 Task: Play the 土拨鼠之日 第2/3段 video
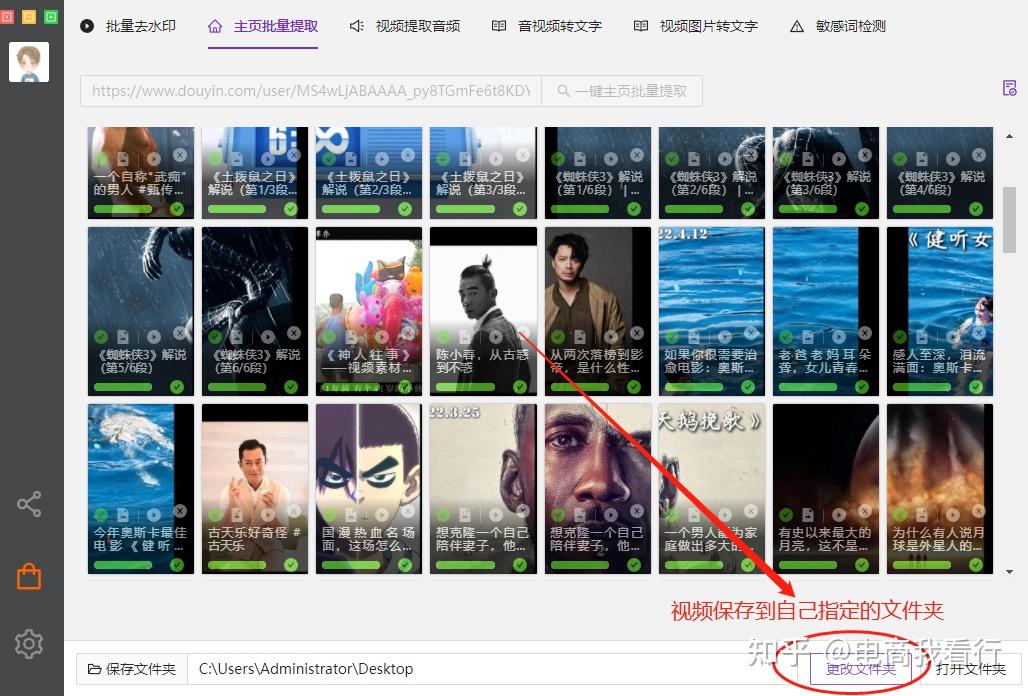click(382, 159)
